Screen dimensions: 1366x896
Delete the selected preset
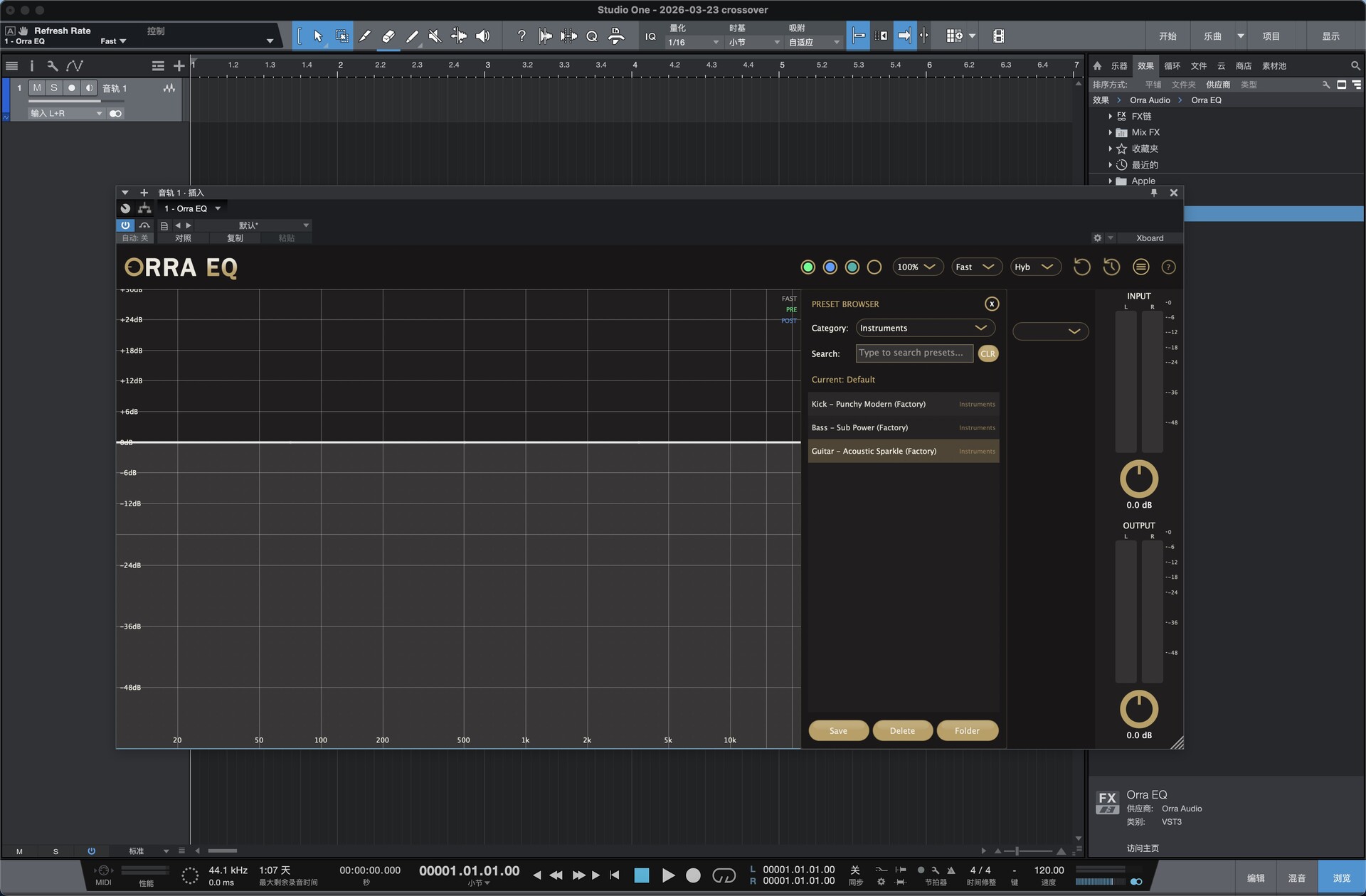902,730
